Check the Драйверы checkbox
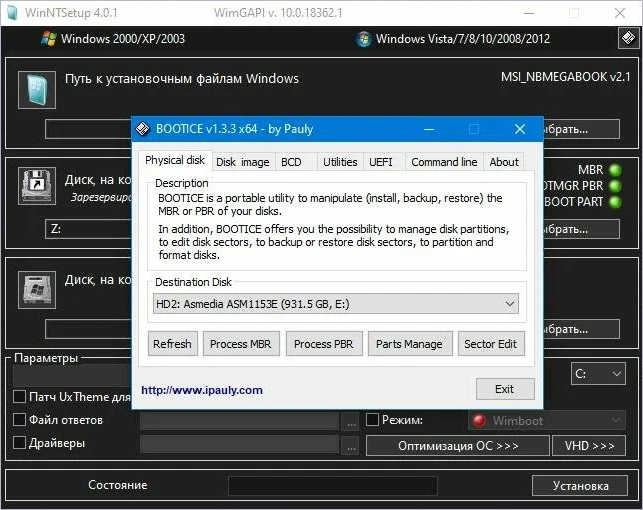The height and width of the screenshot is (510, 643). tap(19, 443)
